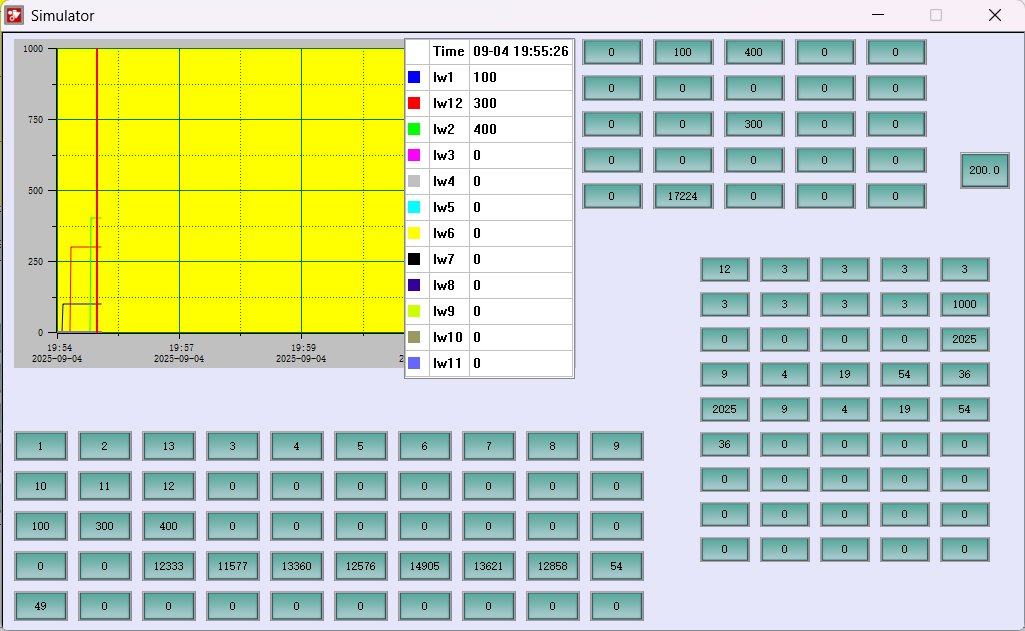Click the numeric field showing 13621
Screen dimensions: 1025x631
488,566
